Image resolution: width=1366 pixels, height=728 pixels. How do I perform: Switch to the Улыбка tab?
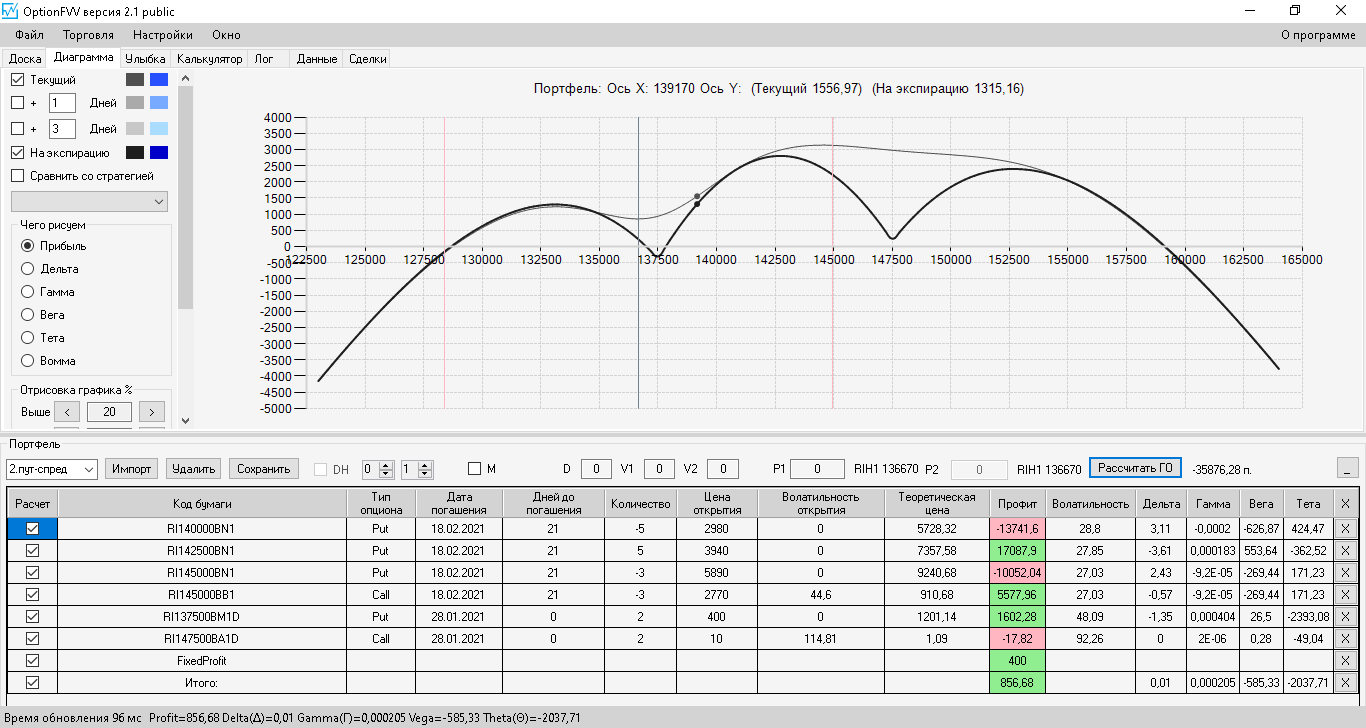click(x=145, y=59)
